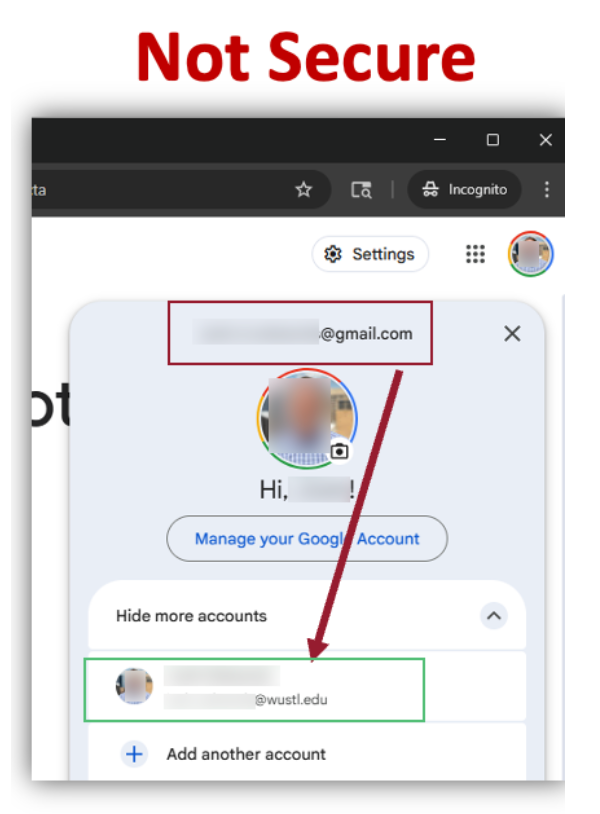Collapse accounts list using the chevron arrow
The height and width of the screenshot is (814, 600).
[493, 616]
